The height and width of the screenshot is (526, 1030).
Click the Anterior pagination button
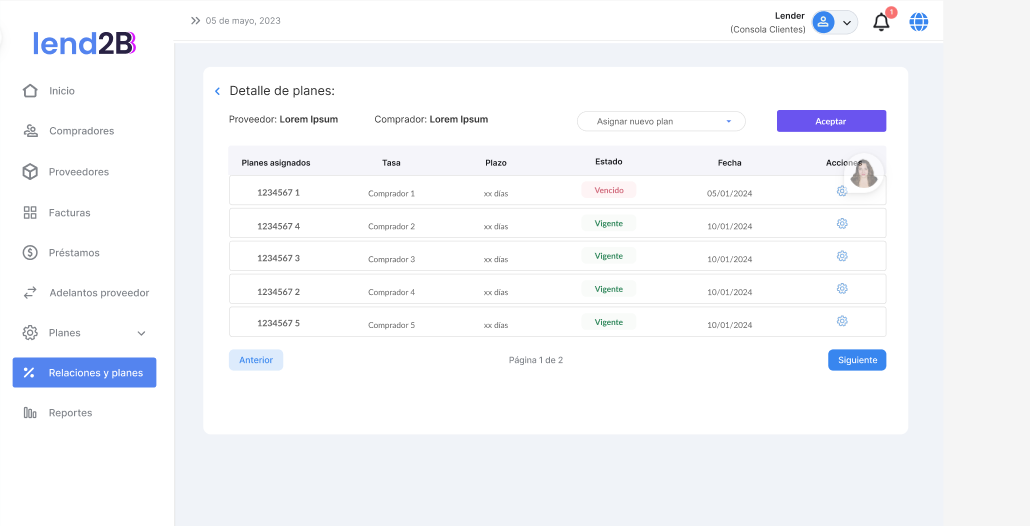click(256, 360)
